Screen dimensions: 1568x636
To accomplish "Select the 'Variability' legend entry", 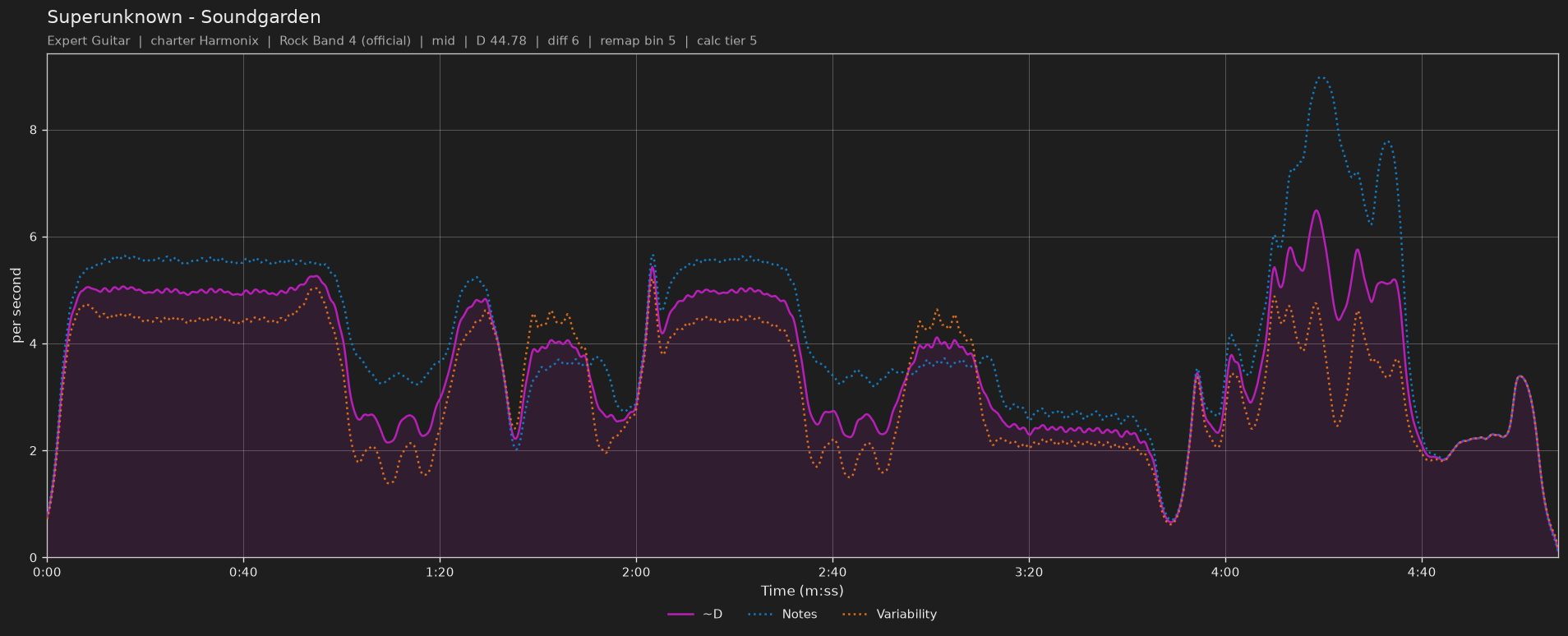I will (889, 614).
